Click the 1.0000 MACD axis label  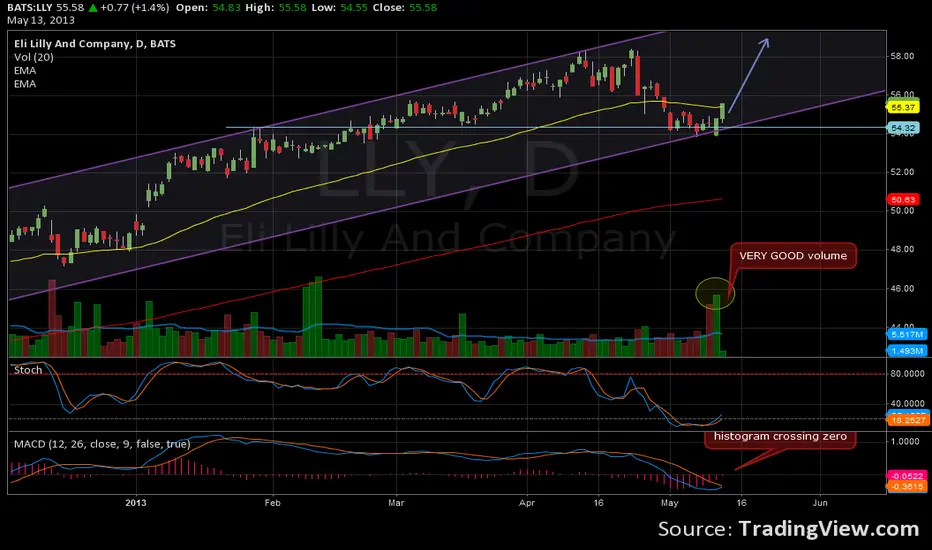(905, 441)
